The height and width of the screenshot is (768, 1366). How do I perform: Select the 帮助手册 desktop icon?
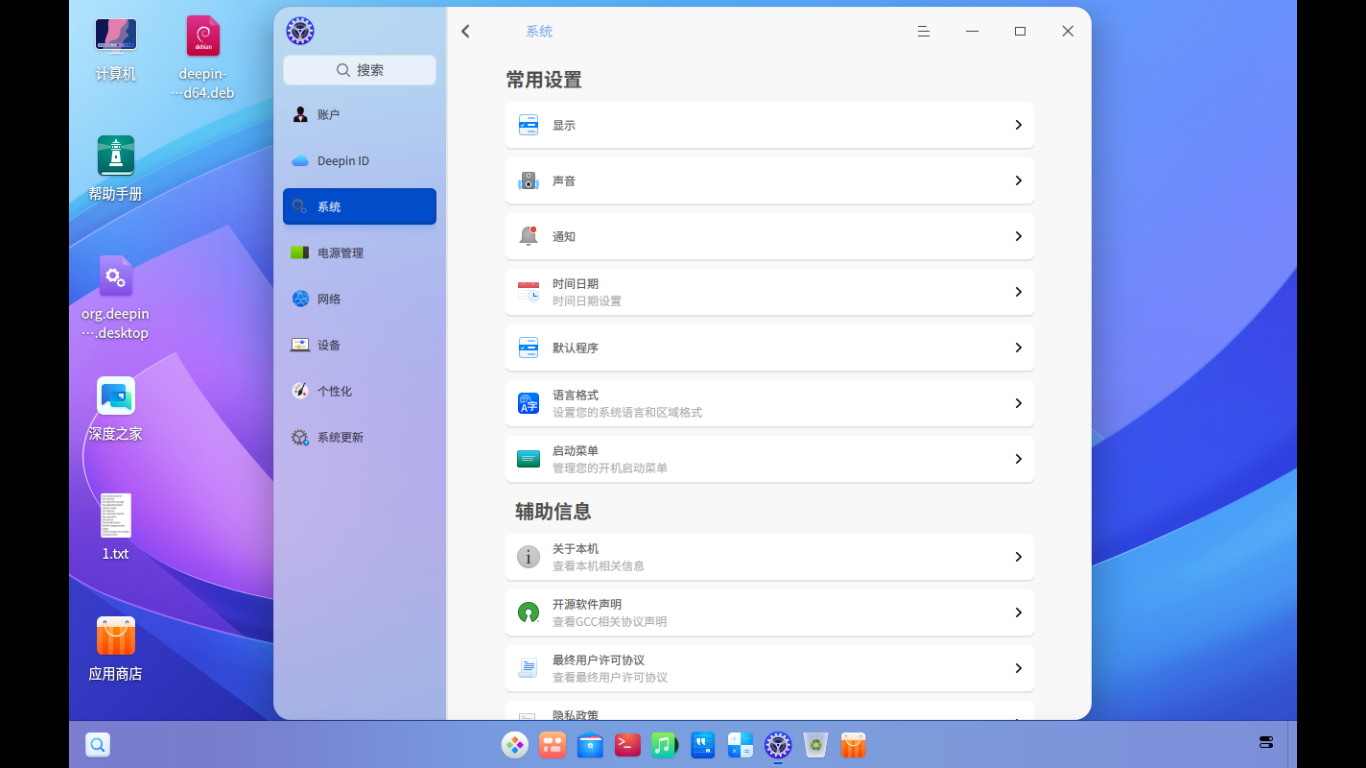click(115, 168)
